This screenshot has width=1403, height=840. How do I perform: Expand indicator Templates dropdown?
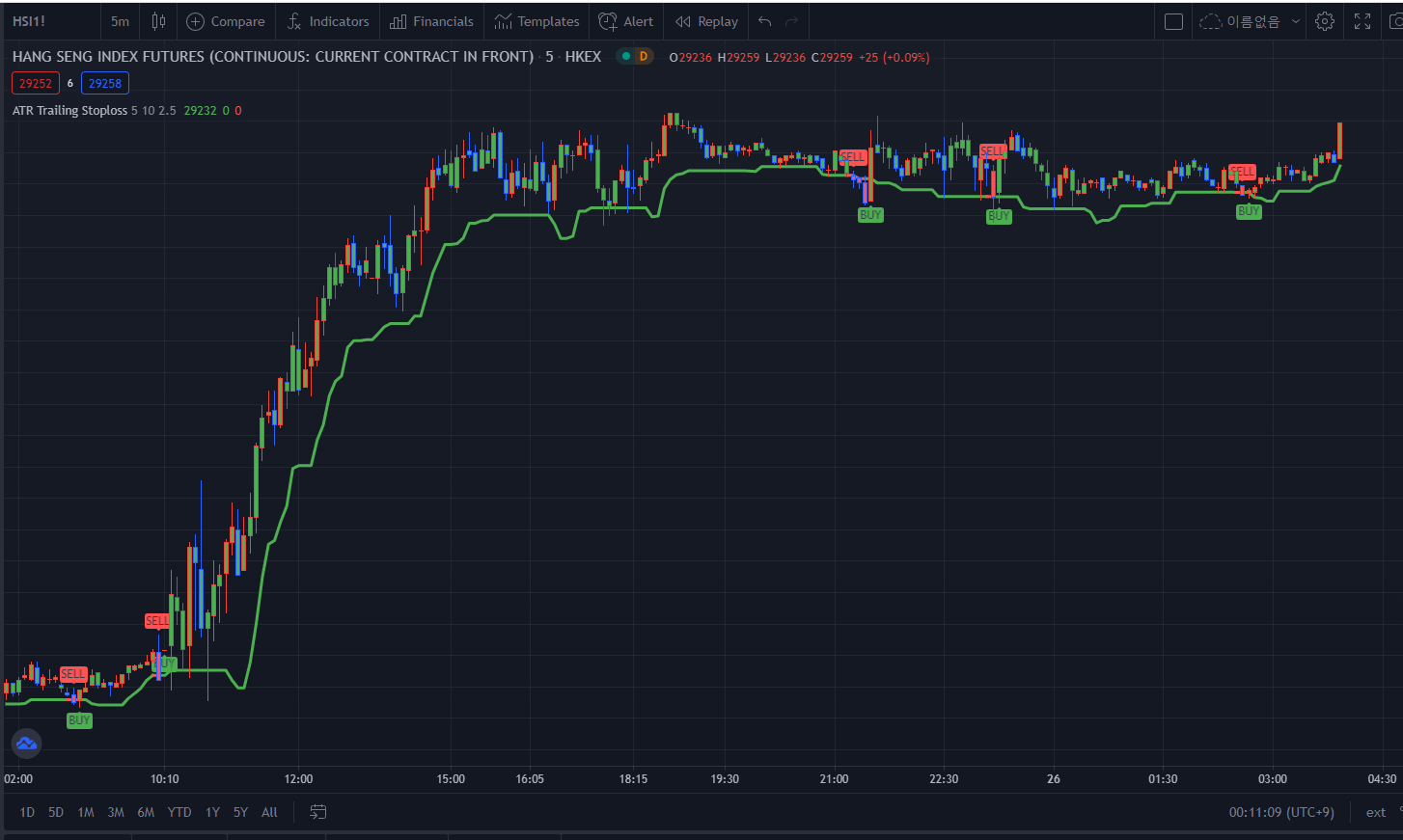point(536,21)
